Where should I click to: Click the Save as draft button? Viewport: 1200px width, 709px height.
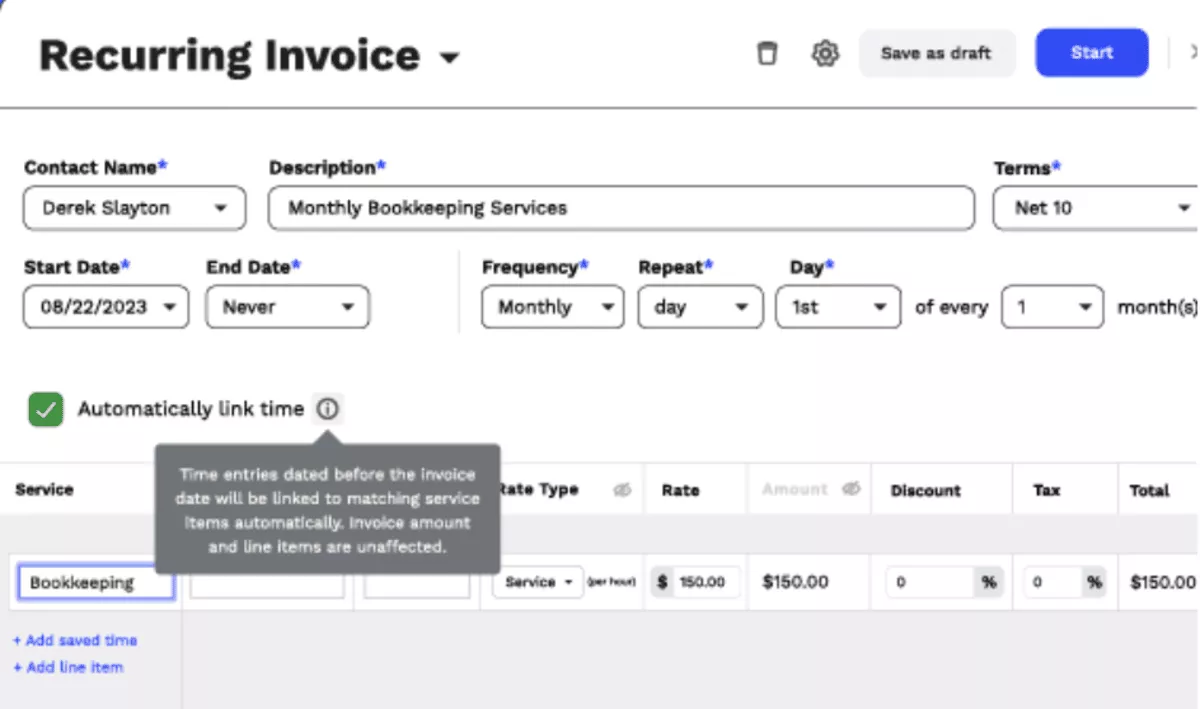click(936, 53)
